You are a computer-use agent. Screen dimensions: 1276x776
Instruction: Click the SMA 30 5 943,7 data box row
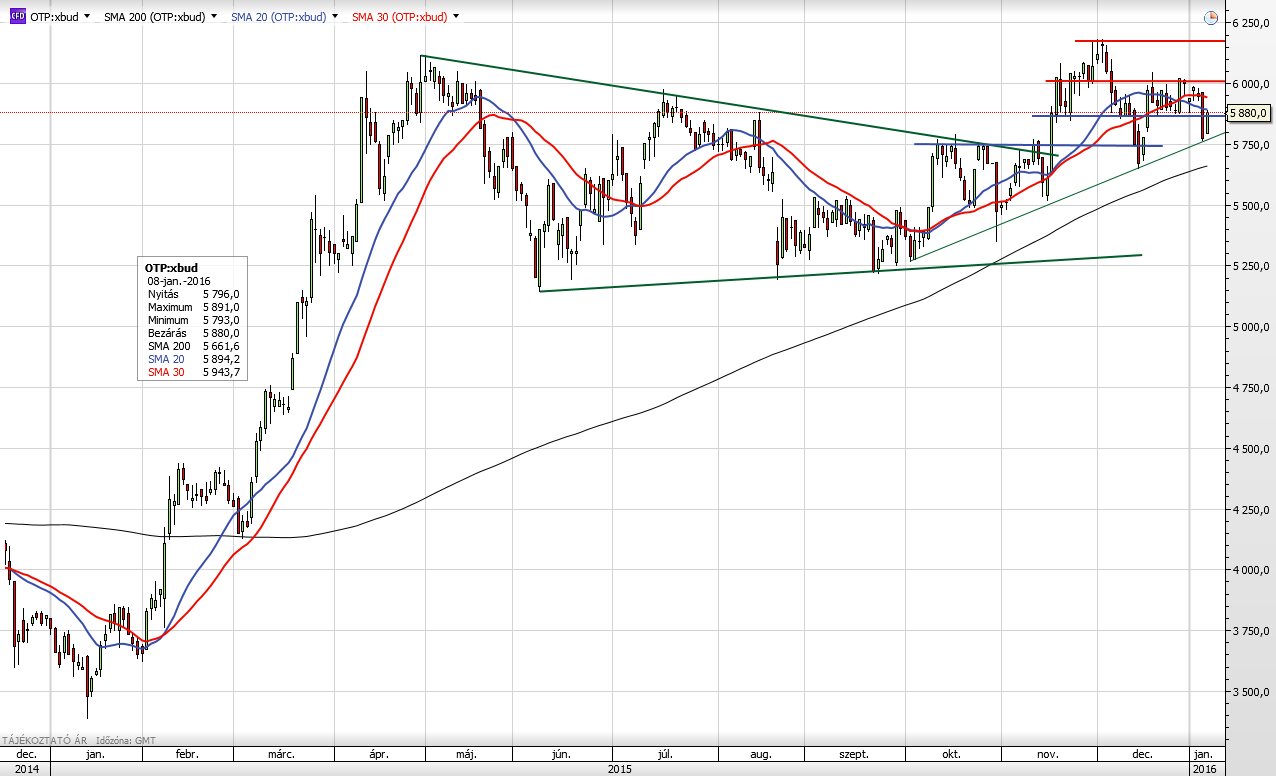pyautogui.click(x=192, y=372)
